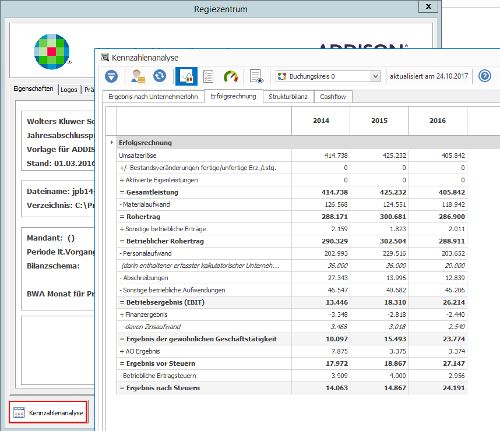Click the 2015 column header

[x=379, y=121]
